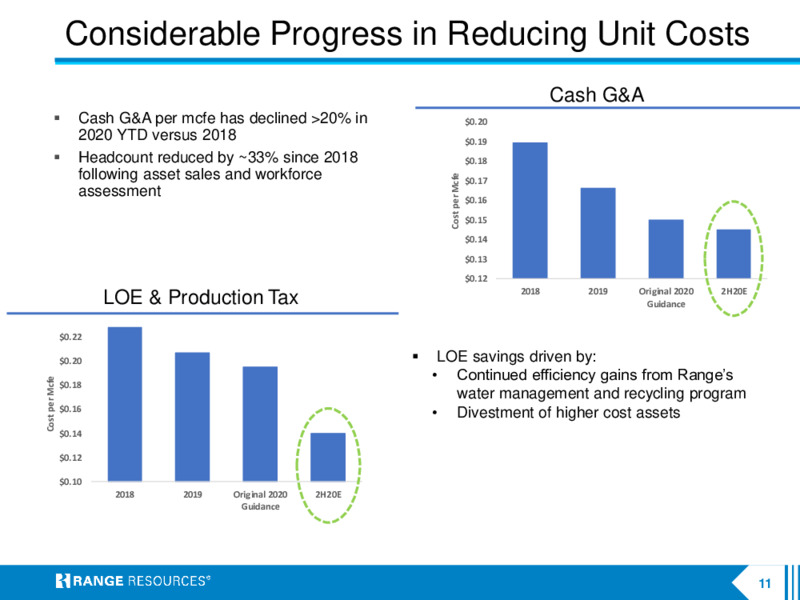Viewport: 800px width, 600px height.
Task: Click the '2H20E' label under LOE chart
Action: click(328, 494)
